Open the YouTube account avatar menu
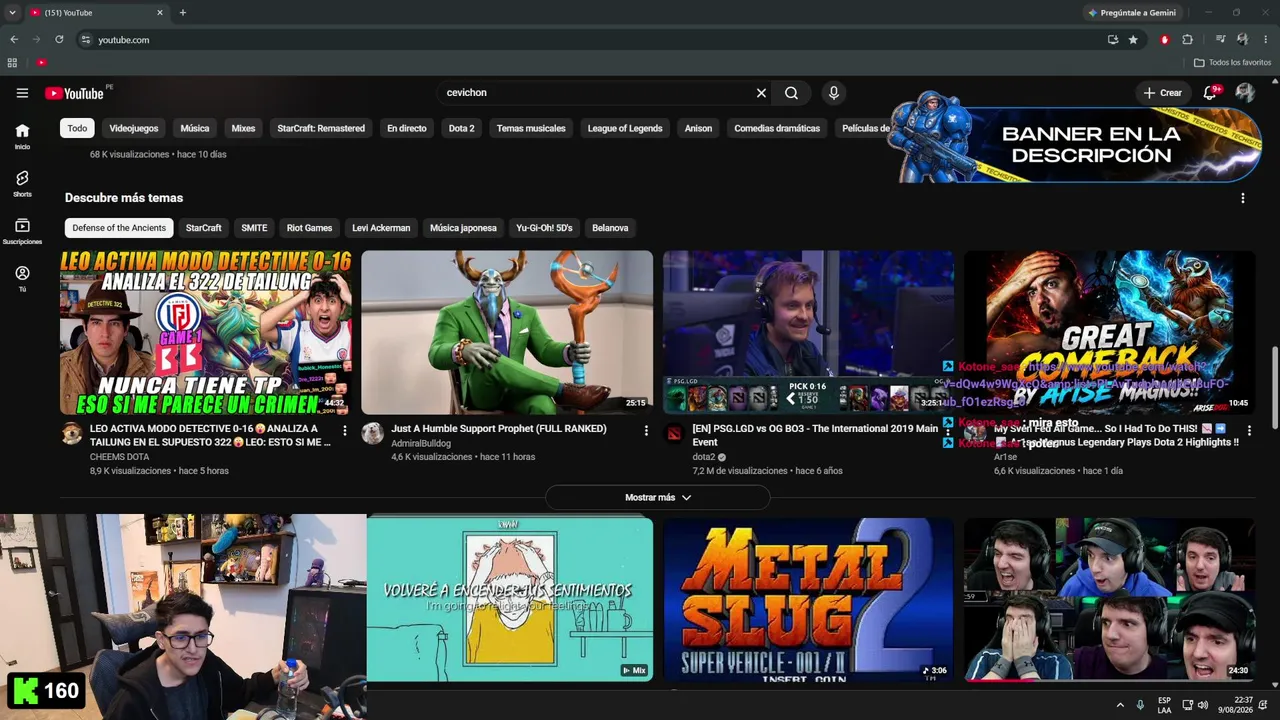The image size is (1280, 720). coord(1245,93)
